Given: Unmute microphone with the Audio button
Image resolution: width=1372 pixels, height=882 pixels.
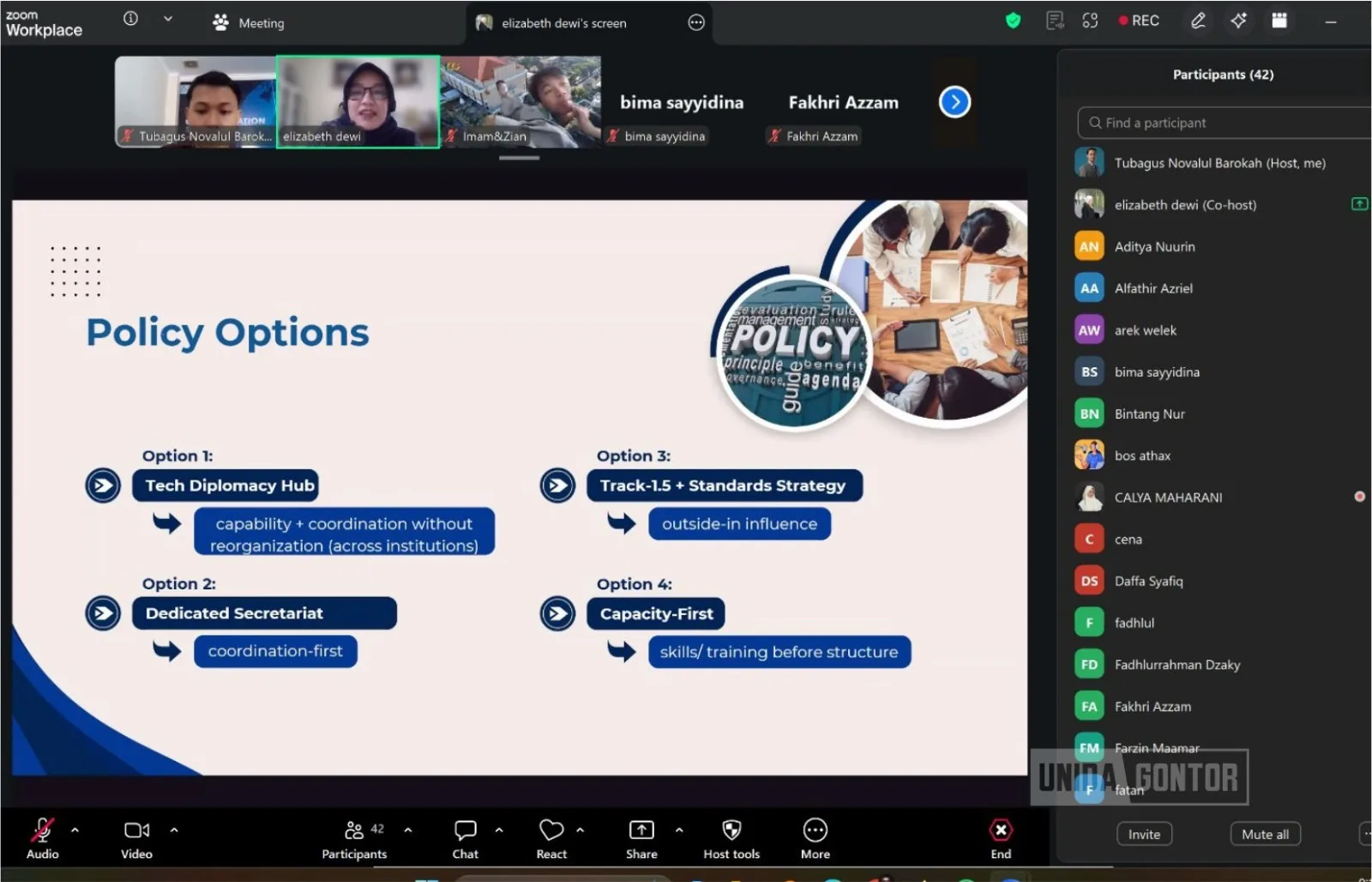Looking at the screenshot, I should 42,838.
